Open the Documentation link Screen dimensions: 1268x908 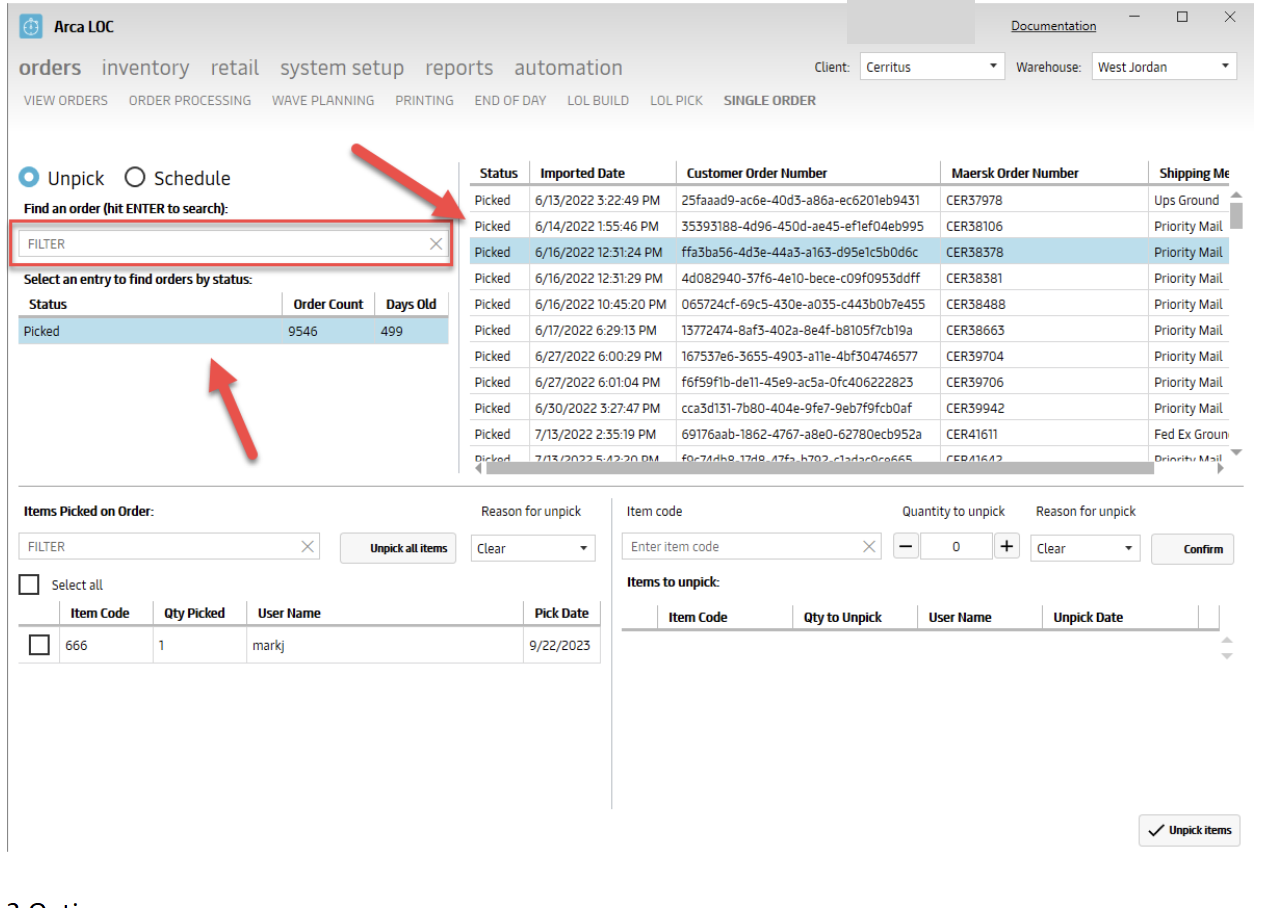1053,26
